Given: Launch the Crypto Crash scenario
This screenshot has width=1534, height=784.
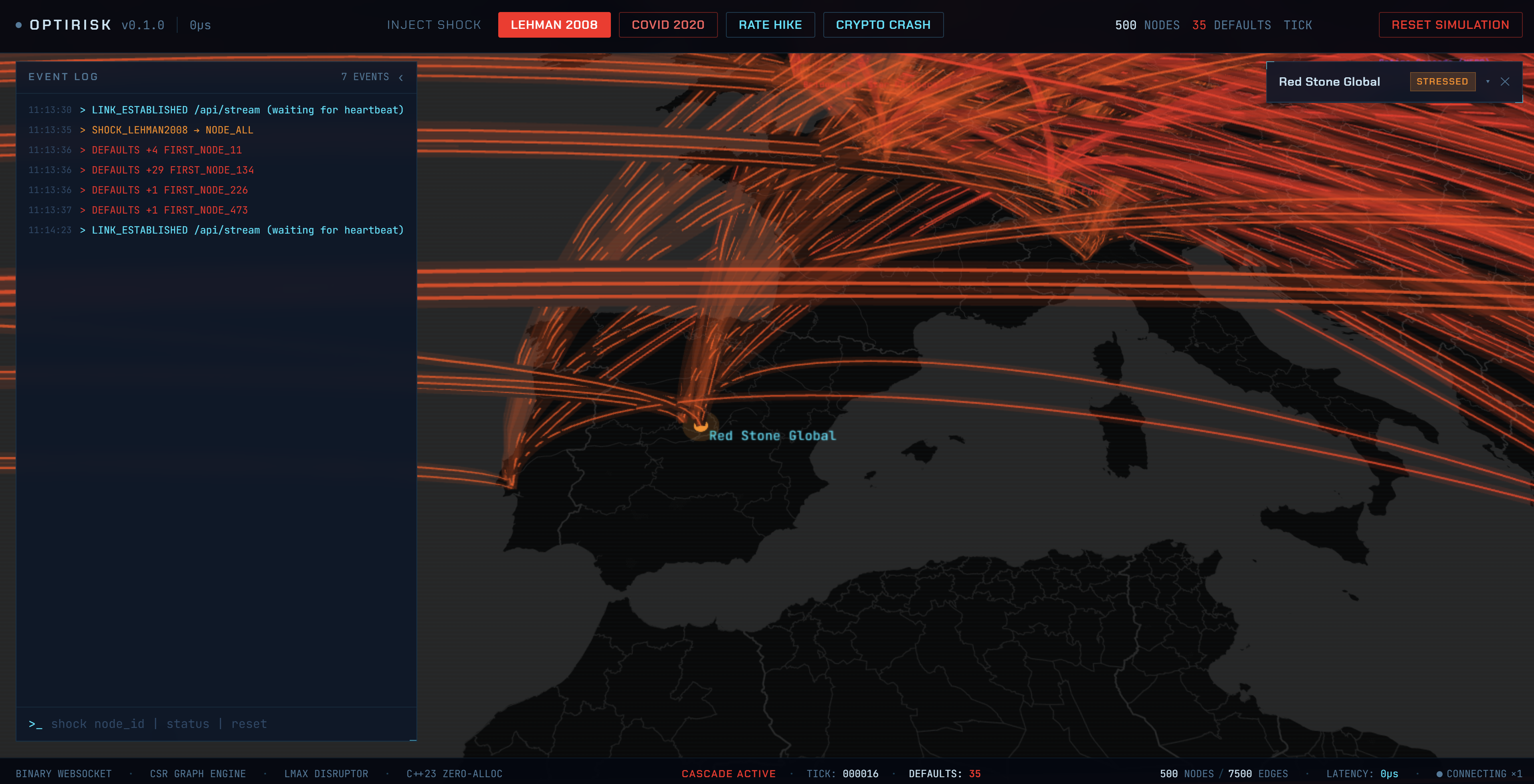Looking at the screenshot, I should (x=883, y=25).
